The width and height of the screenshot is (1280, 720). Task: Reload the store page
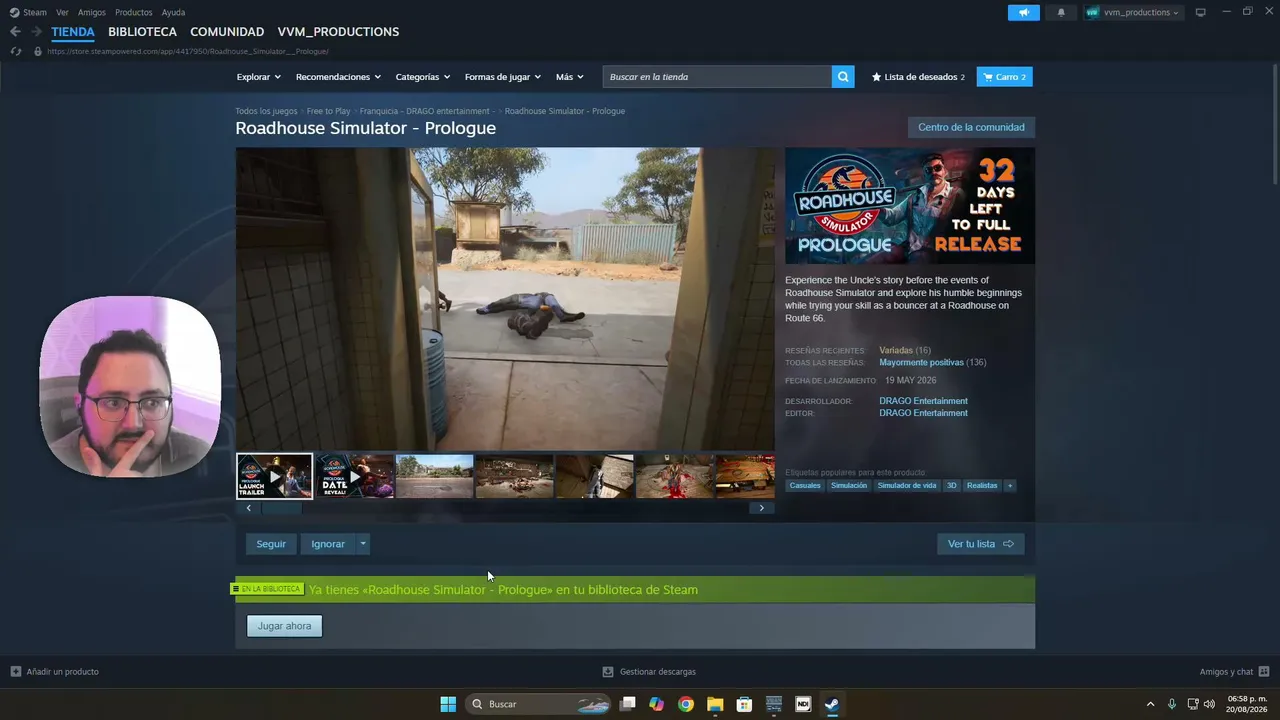click(15, 51)
